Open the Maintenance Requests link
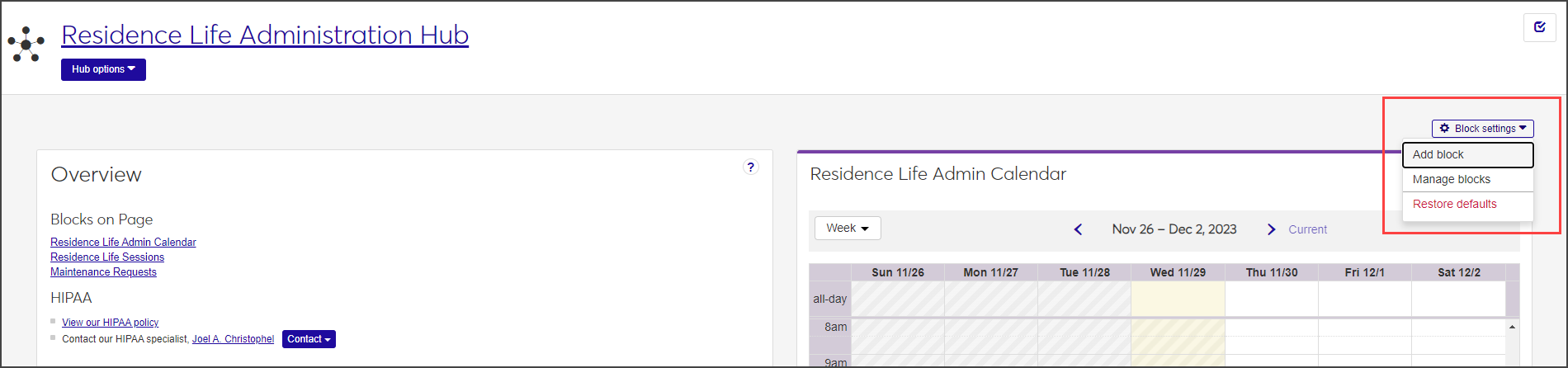 point(103,272)
